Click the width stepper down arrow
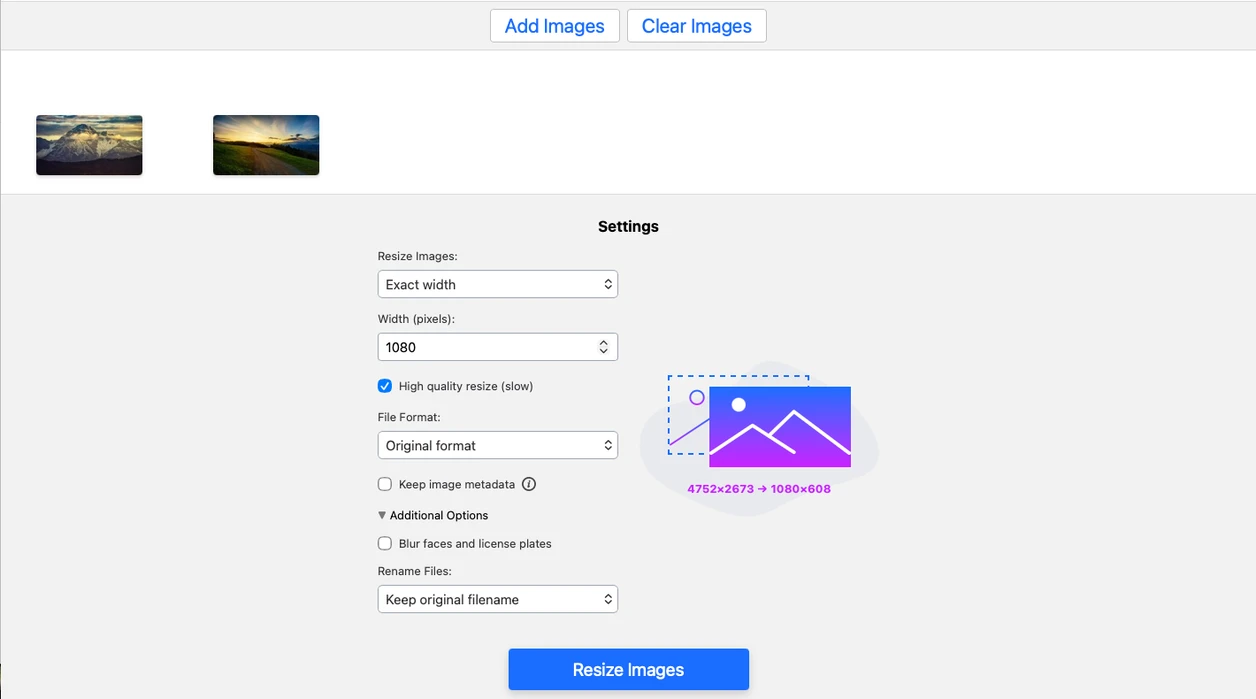 point(603,351)
